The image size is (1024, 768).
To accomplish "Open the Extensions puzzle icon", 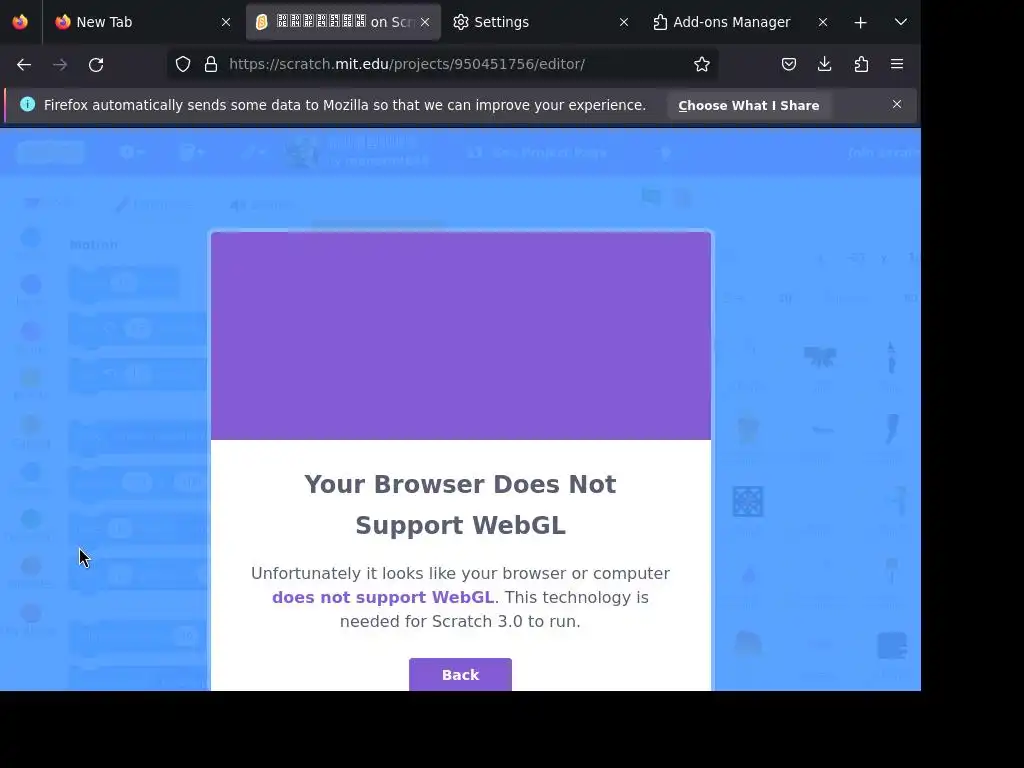I will (861, 64).
